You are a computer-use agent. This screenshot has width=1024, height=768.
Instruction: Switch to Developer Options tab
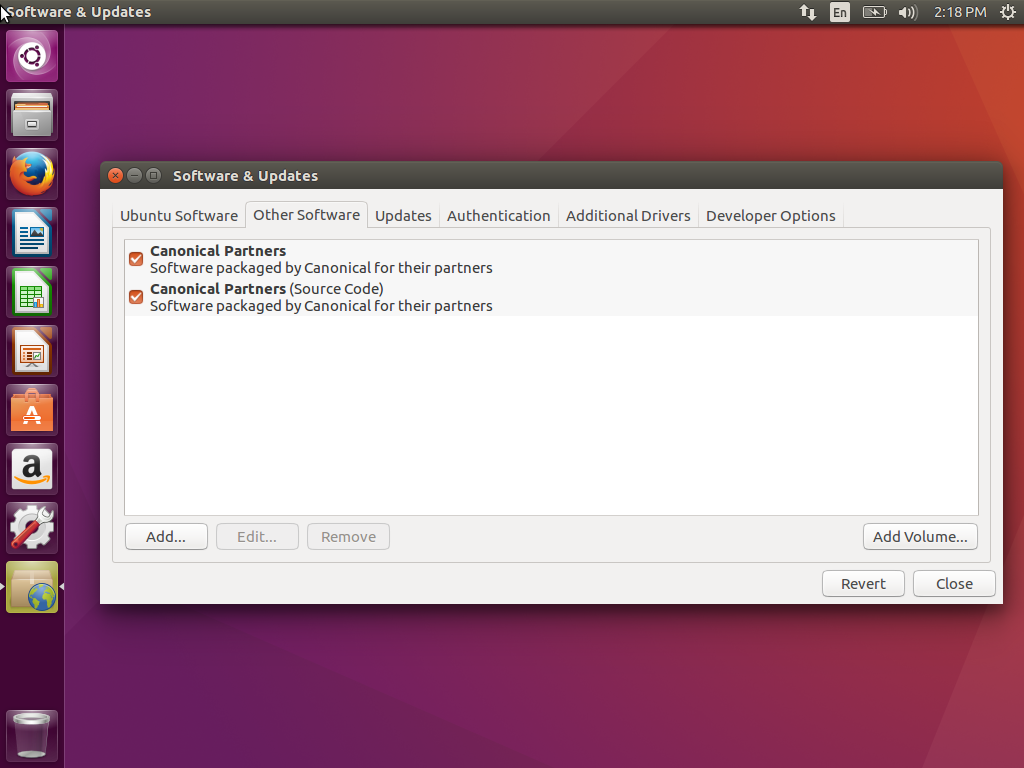[771, 216]
